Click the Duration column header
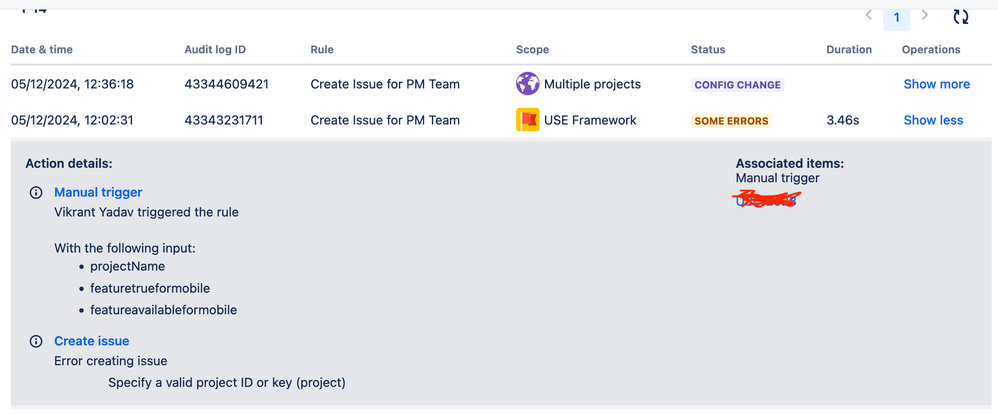 [x=849, y=50]
